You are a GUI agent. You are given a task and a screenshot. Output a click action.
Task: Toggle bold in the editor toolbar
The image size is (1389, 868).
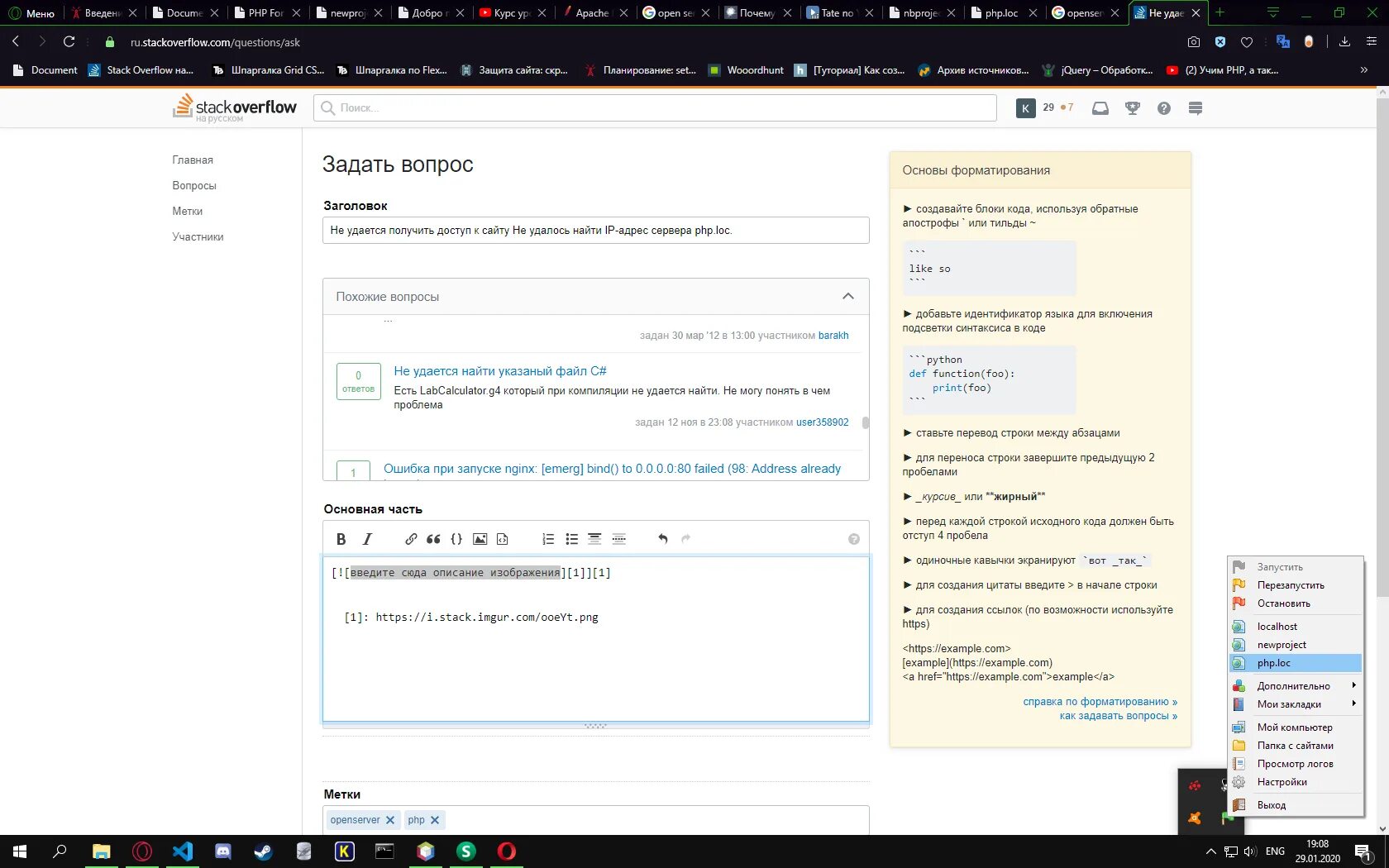pos(341,539)
